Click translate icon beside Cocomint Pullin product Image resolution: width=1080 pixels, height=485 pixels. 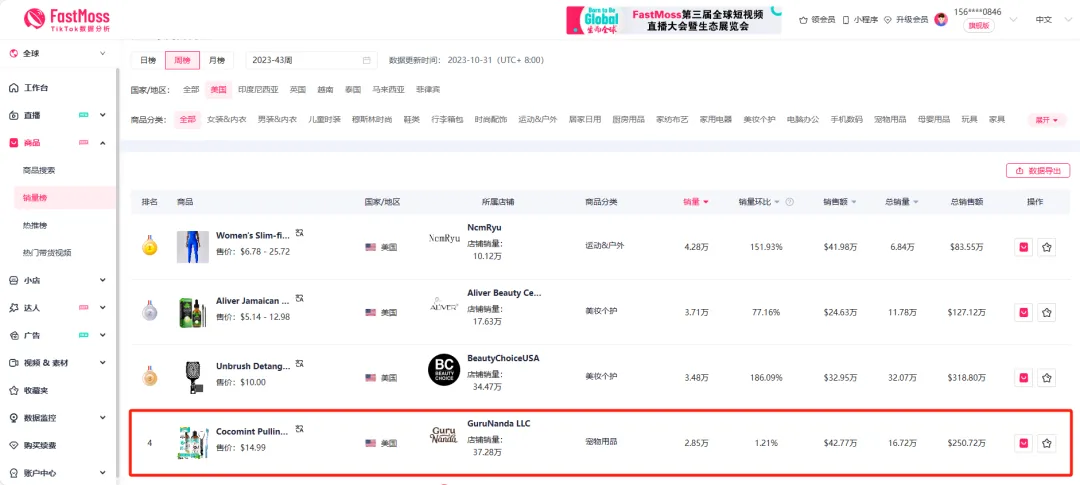click(x=300, y=429)
